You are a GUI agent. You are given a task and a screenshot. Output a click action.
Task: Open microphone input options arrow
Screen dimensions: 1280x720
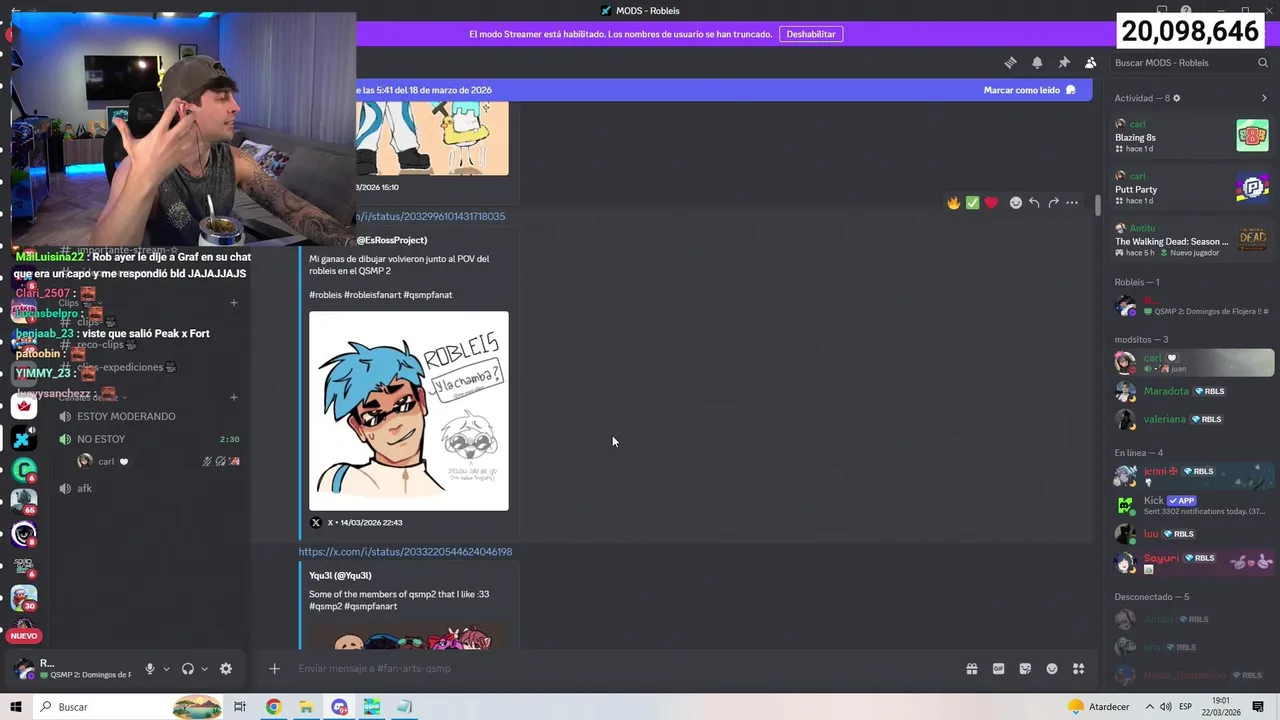pyautogui.click(x=166, y=669)
